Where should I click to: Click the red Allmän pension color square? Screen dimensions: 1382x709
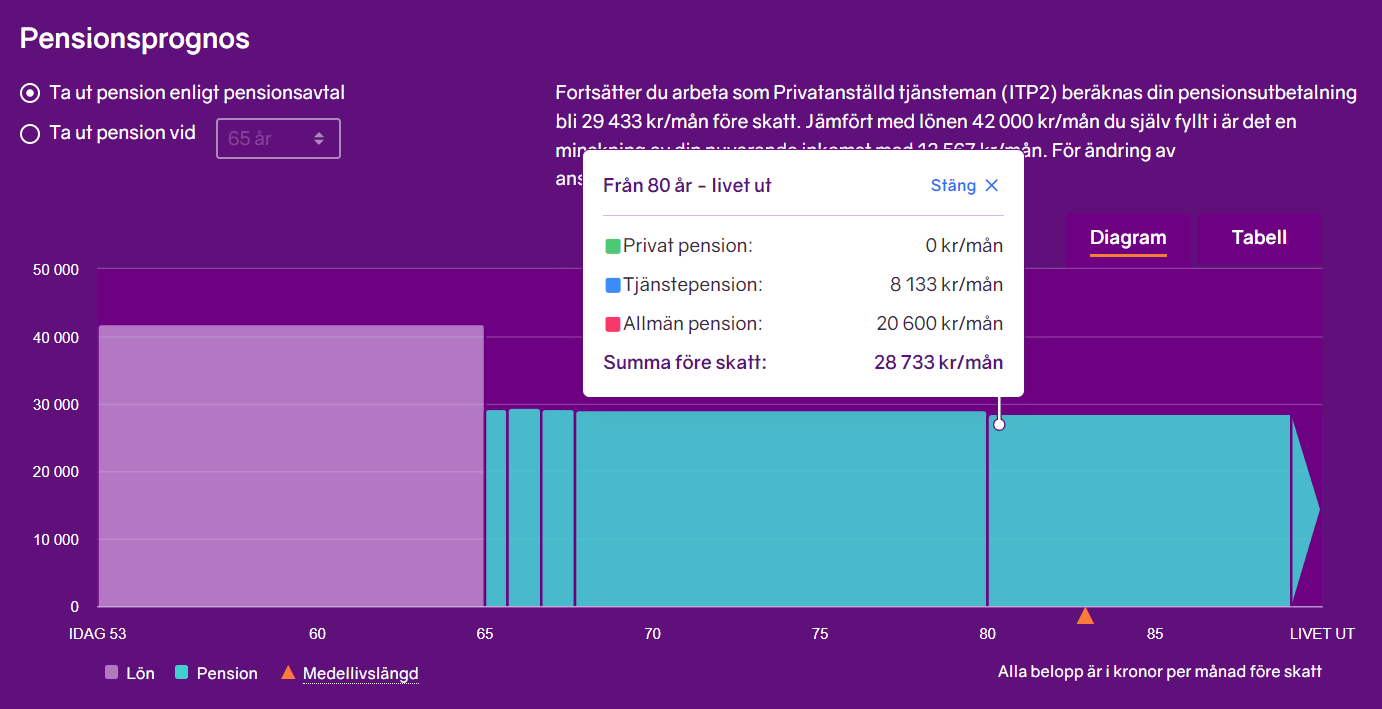613,324
